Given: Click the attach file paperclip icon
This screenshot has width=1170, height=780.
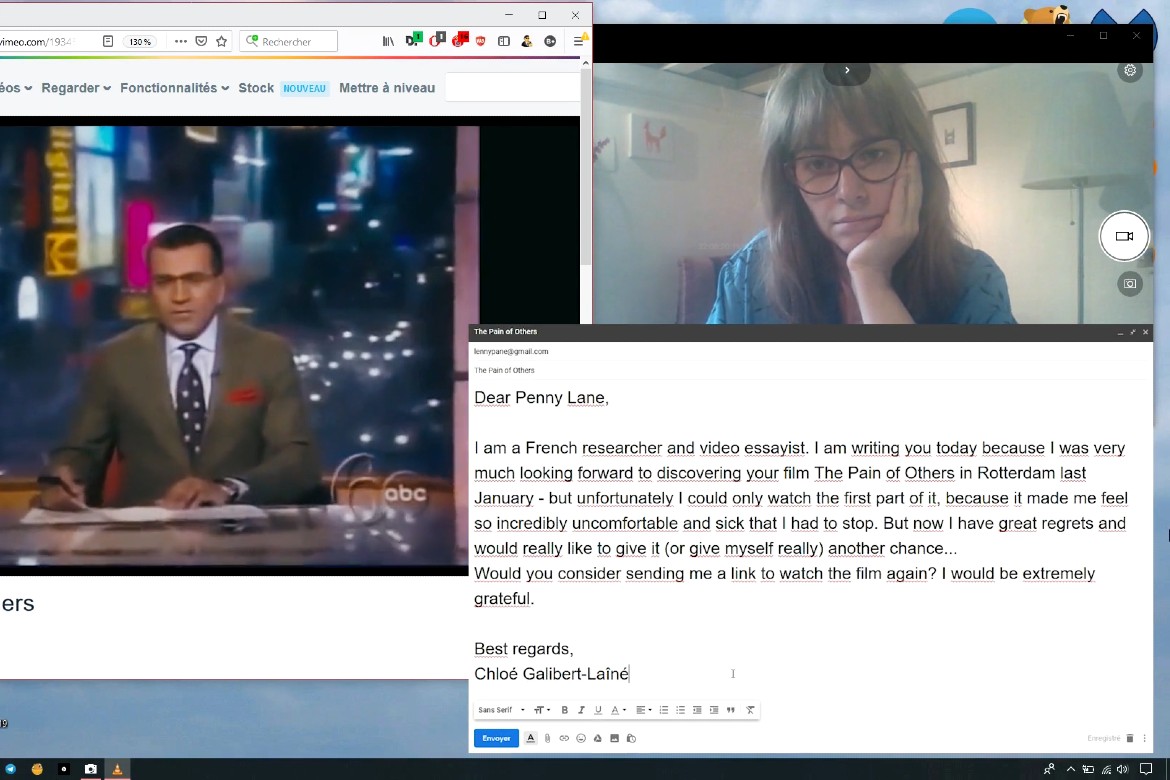Looking at the screenshot, I should [547, 738].
